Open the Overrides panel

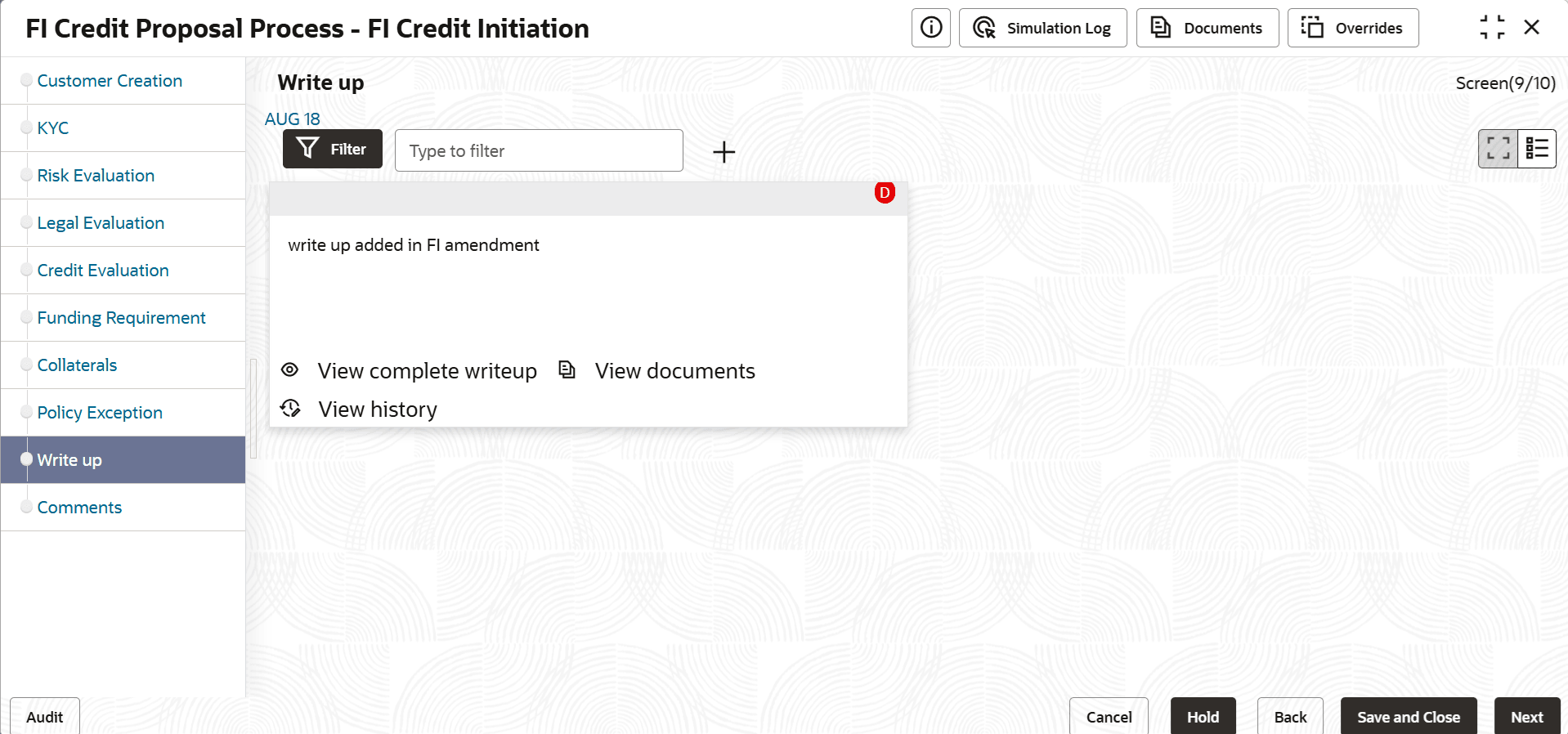coord(1352,28)
